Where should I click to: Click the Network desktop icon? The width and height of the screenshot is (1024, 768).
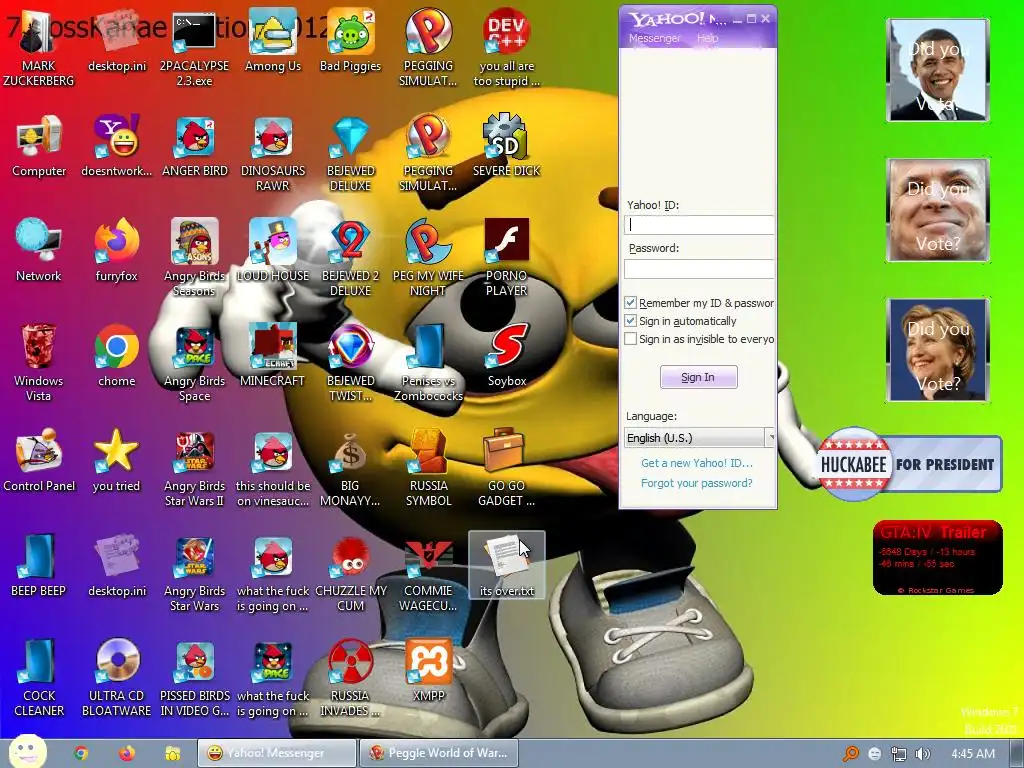pyautogui.click(x=39, y=251)
